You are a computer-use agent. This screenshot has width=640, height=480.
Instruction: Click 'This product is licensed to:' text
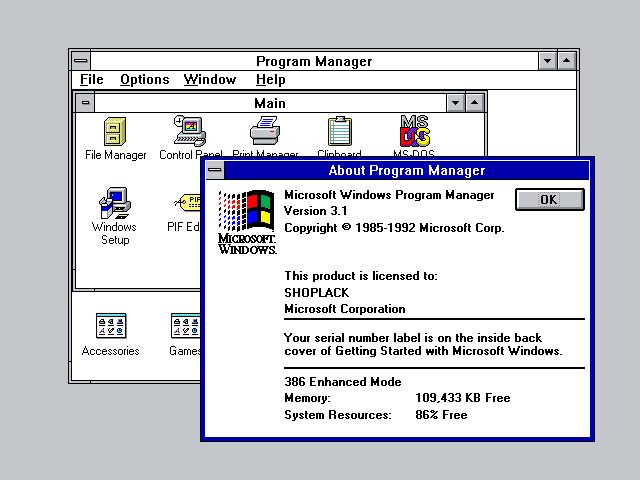(x=361, y=276)
